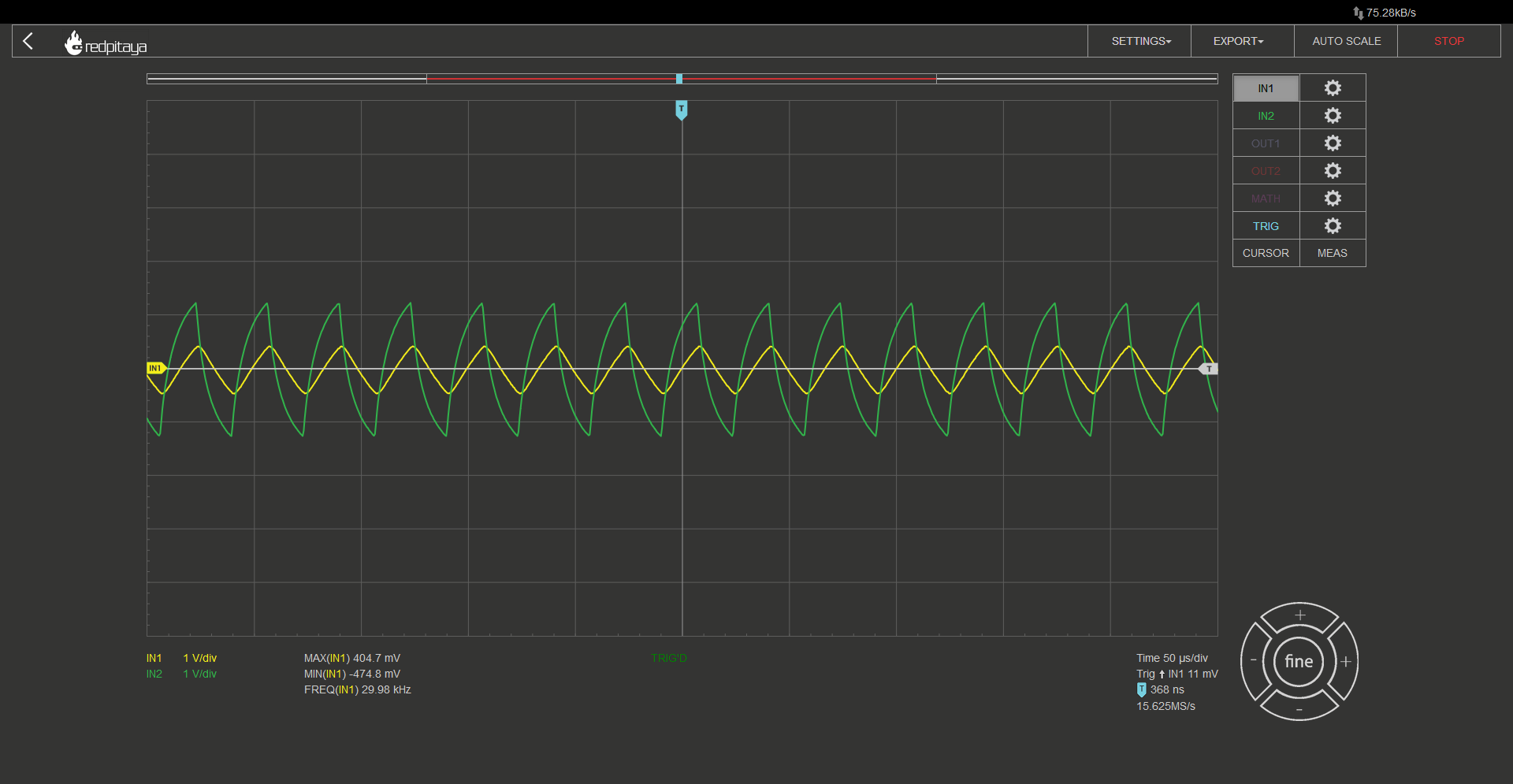The height and width of the screenshot is (784, 1513).
Task: Click the AUTO SCALE button
Action: pos(1346,41)
